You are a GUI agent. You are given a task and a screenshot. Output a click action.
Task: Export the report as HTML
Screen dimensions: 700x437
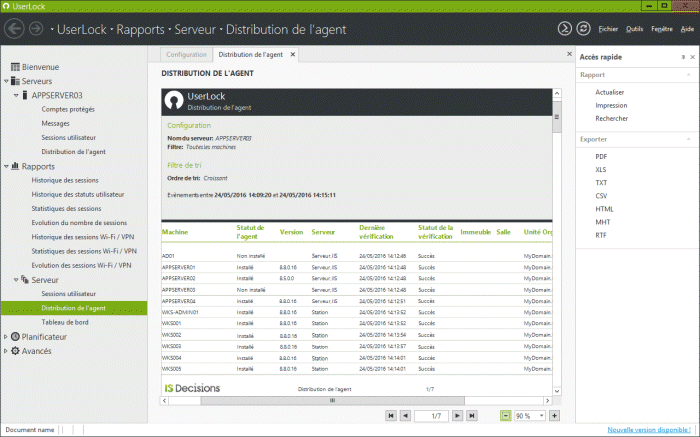point(604,208)
